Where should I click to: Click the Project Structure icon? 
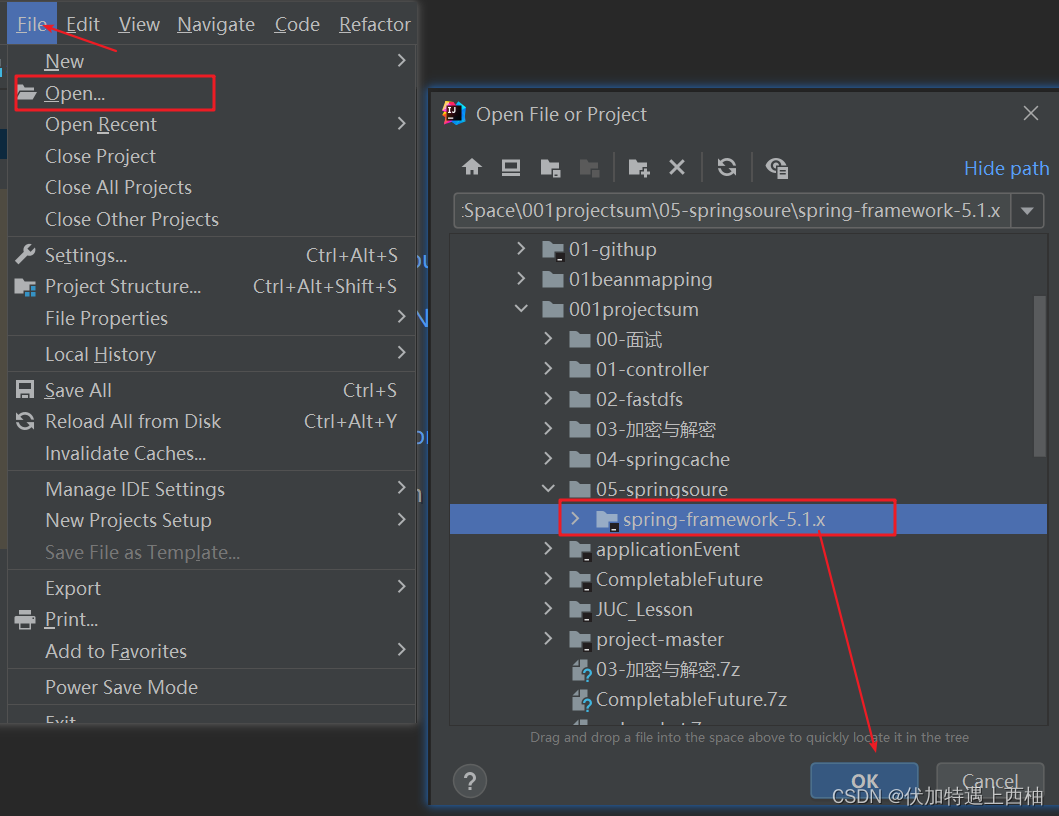(25, 286)
